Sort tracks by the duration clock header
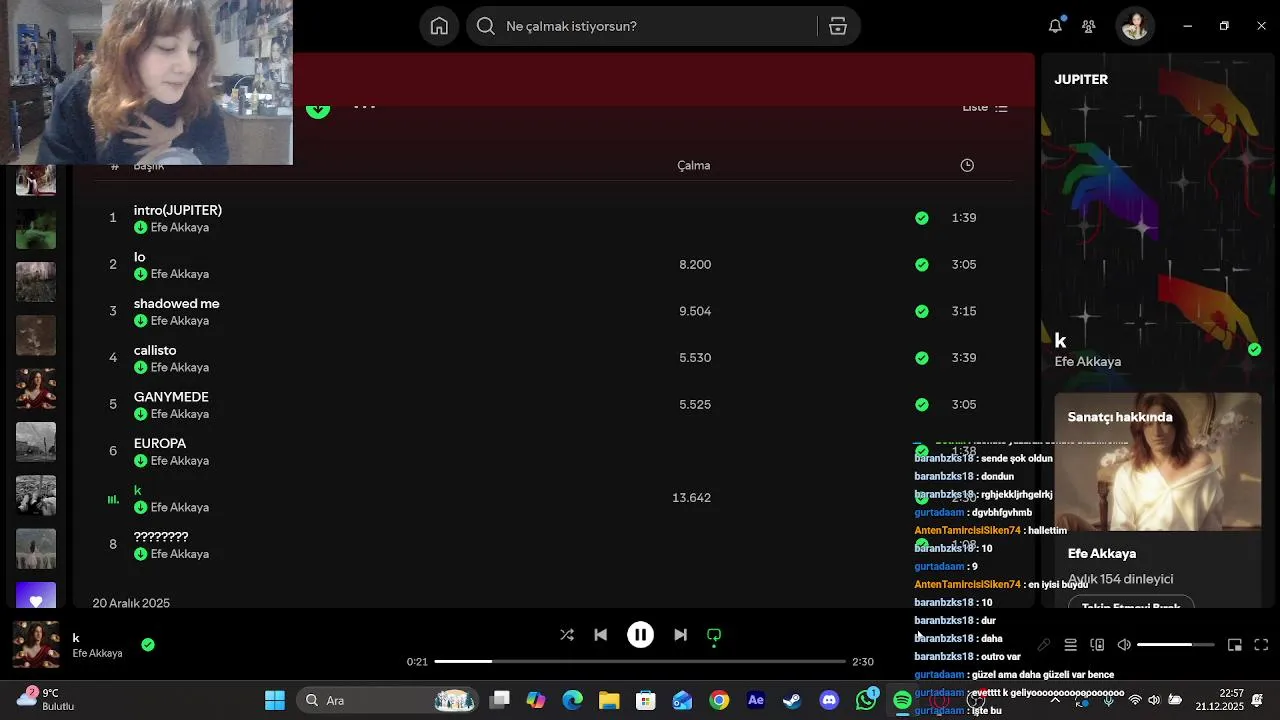 click(x=967, y=165)
